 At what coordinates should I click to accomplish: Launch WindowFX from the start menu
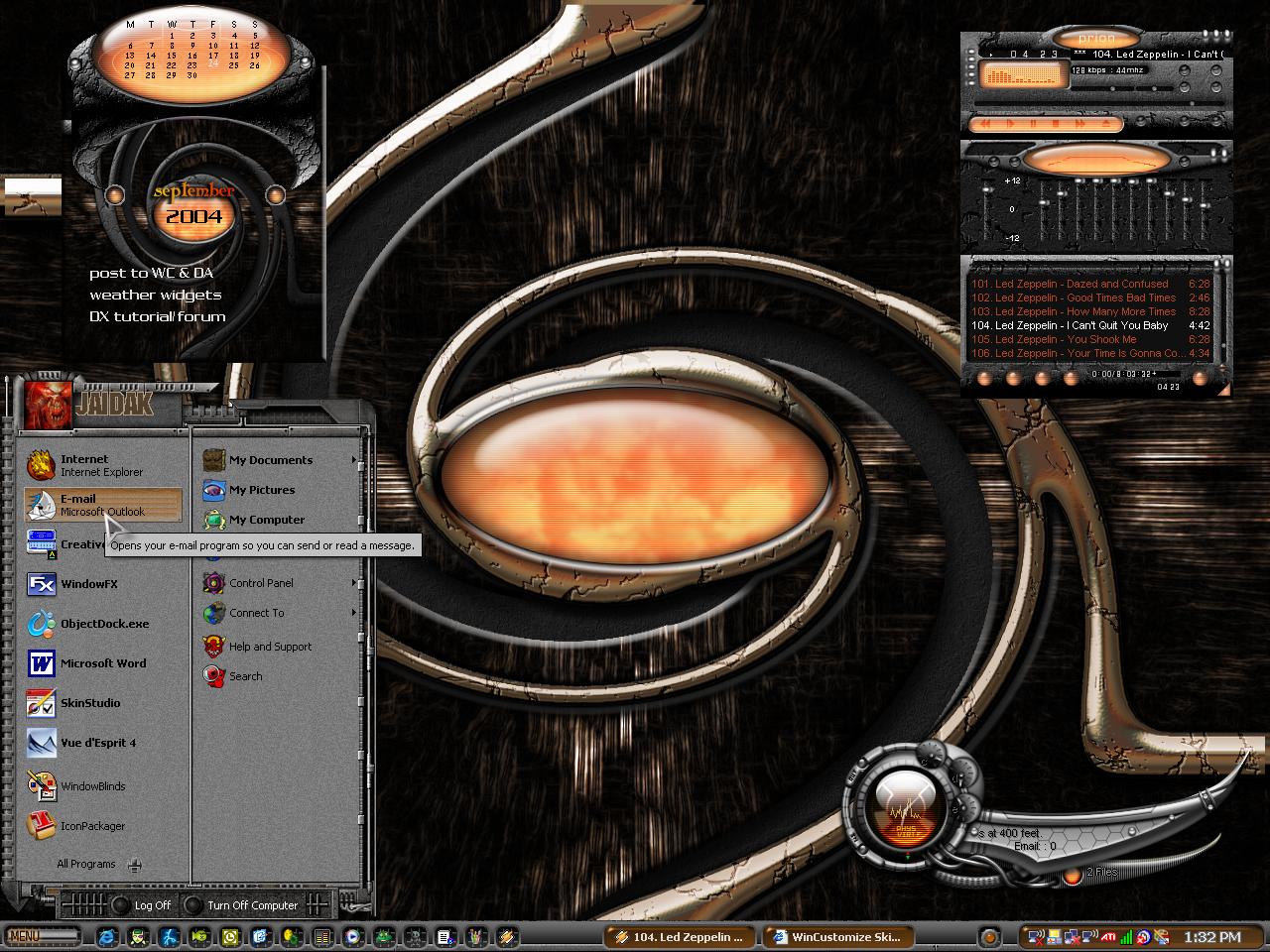(87, 584)
